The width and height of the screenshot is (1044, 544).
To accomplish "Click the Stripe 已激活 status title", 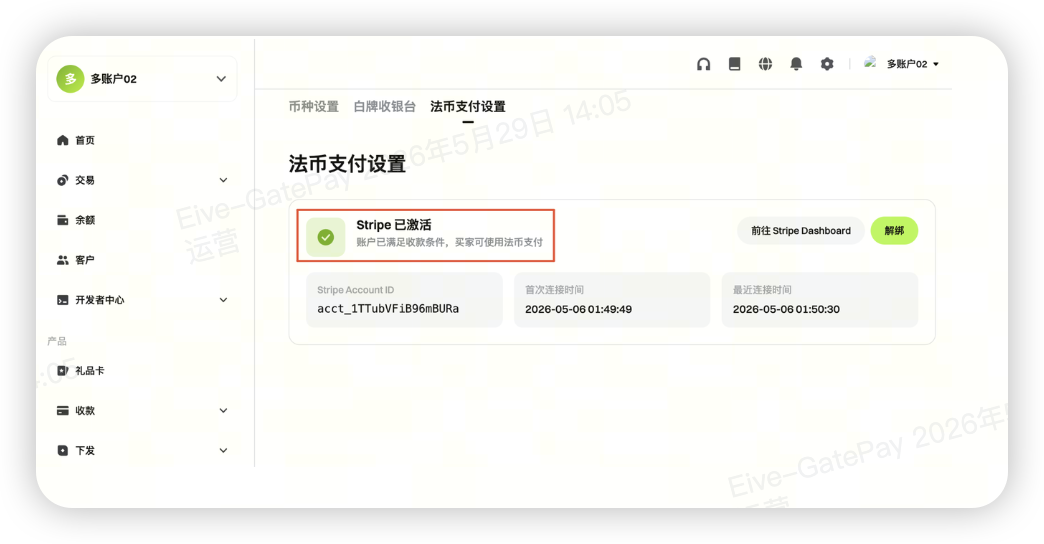I will (393, 225).
